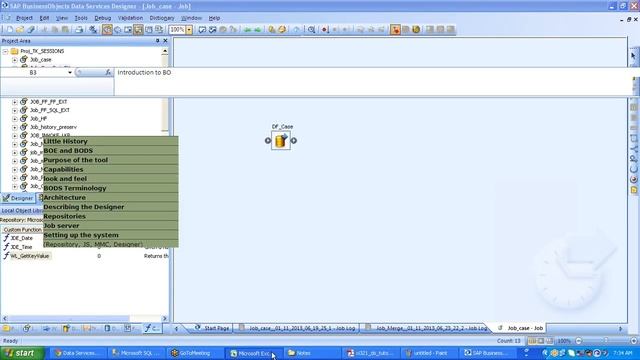The height and width of the screenshot is (360, 640).
Task: Open the Tools menu
Action: click(81, 18)
